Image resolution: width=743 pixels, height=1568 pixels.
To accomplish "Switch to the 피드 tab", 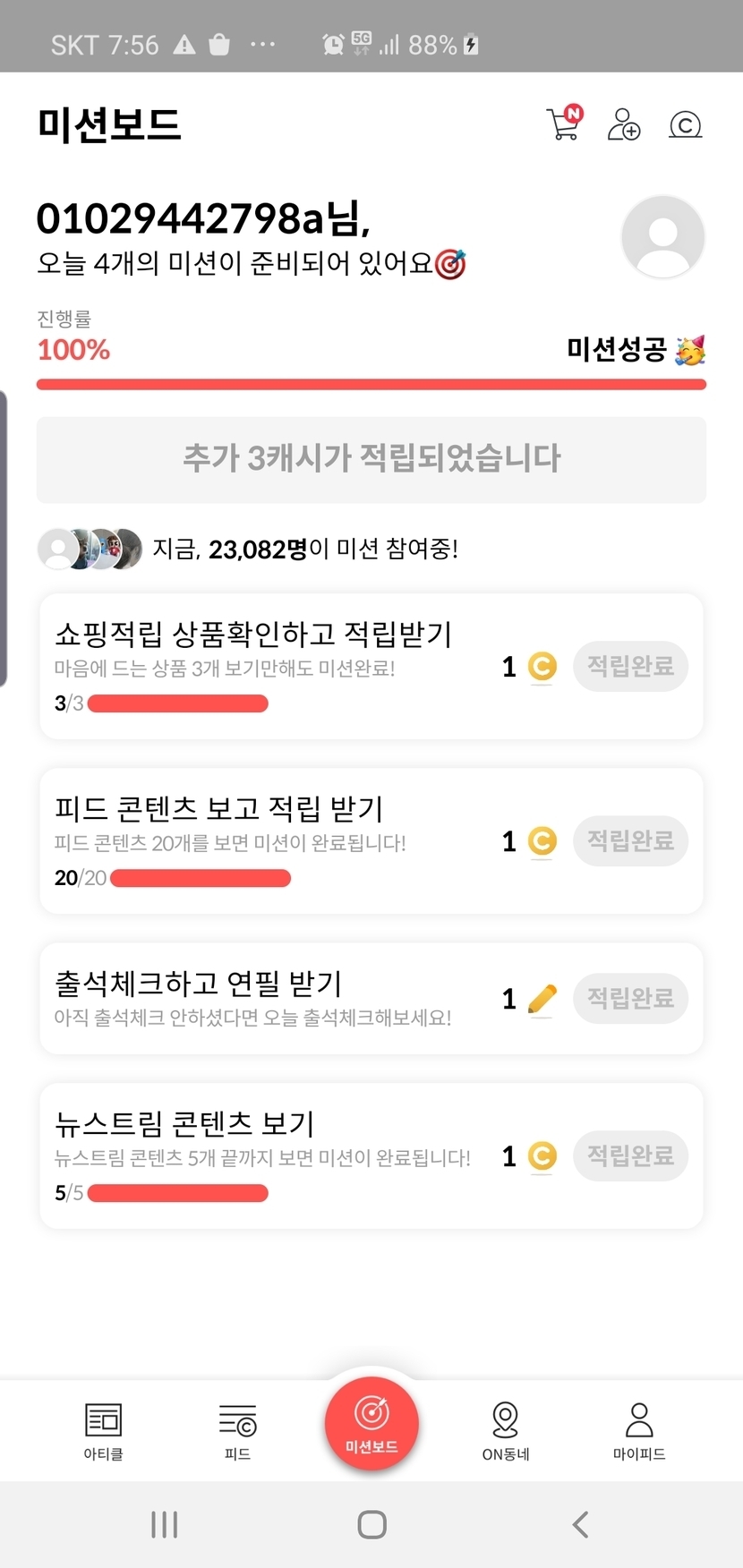I will pyautogui.click(x=237, y=1430).
